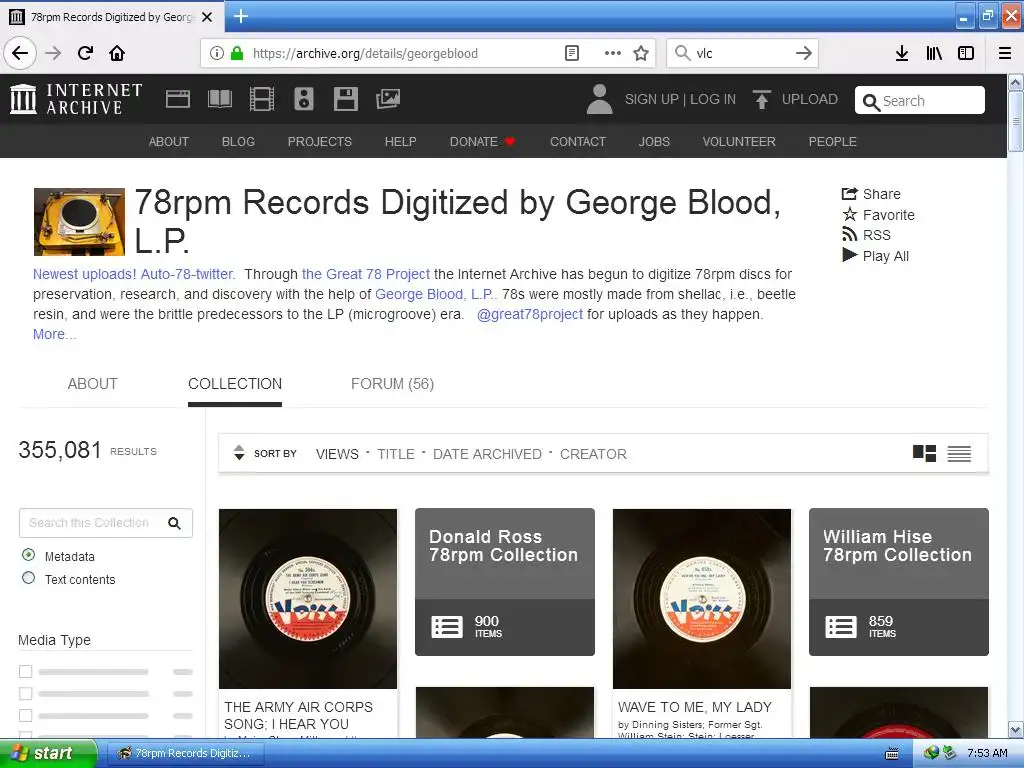The width and height of the screenshot is (1024, 768).
Task: Show site information icon
Action: [x=217, y=53]
